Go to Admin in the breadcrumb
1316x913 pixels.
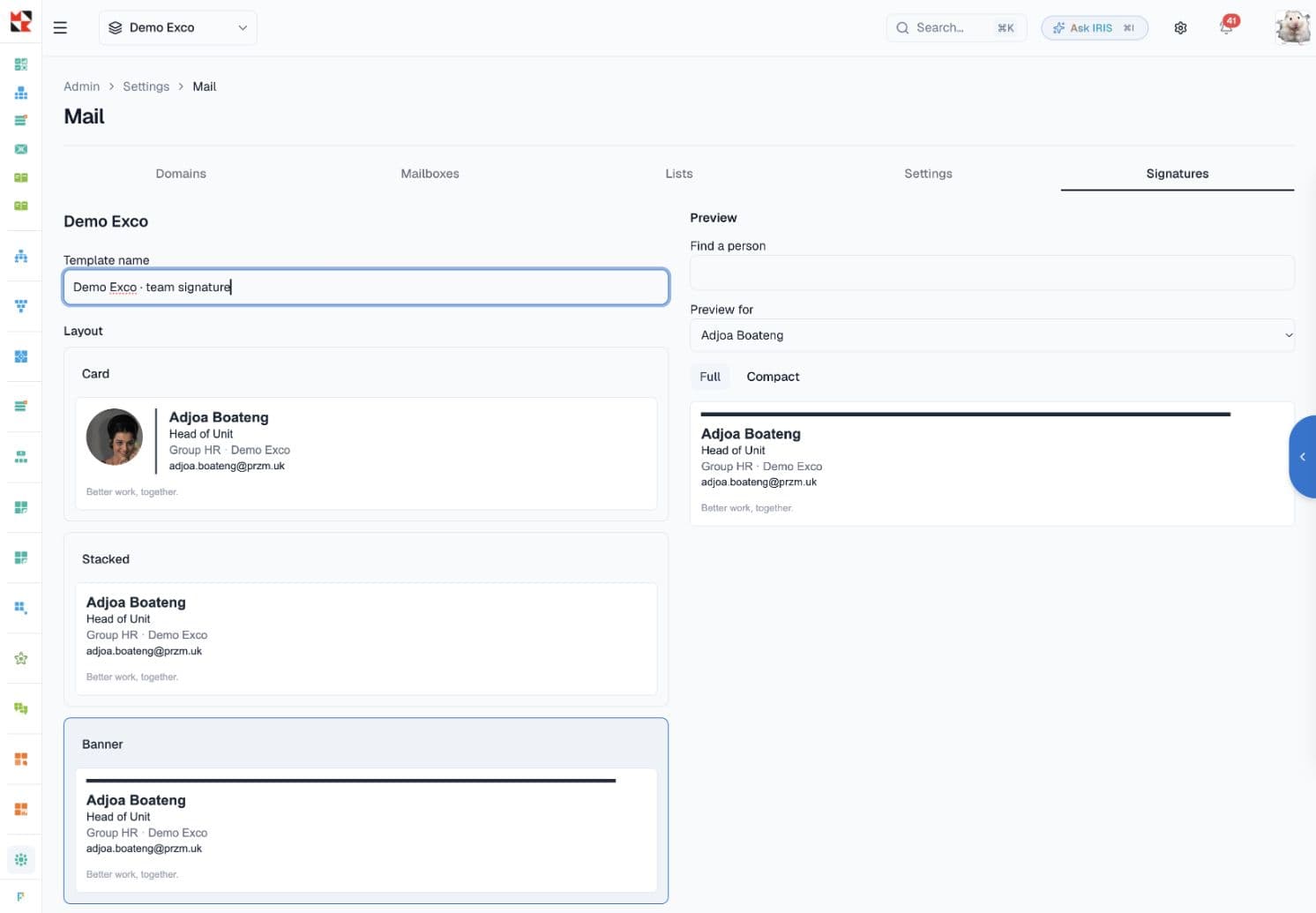point(81,86)
